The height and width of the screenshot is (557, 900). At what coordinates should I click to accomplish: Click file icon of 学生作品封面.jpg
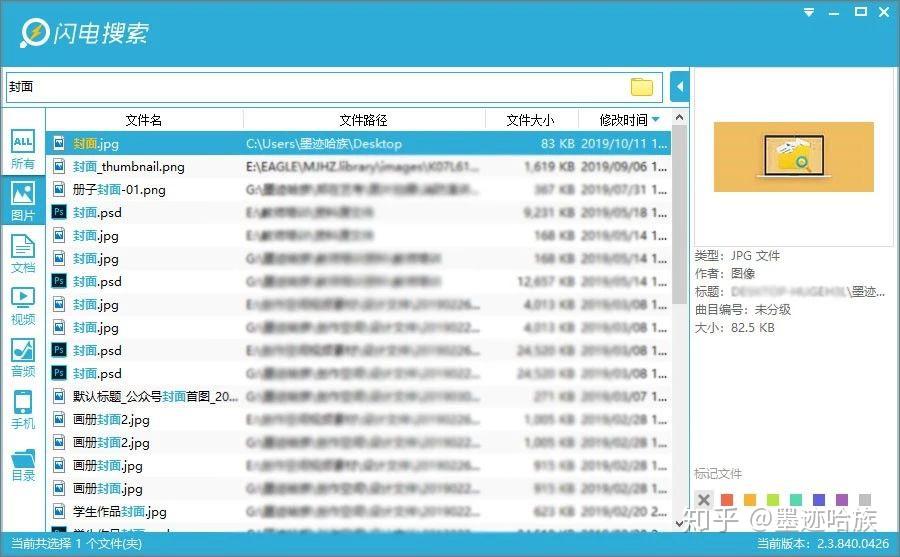(59, 511)
